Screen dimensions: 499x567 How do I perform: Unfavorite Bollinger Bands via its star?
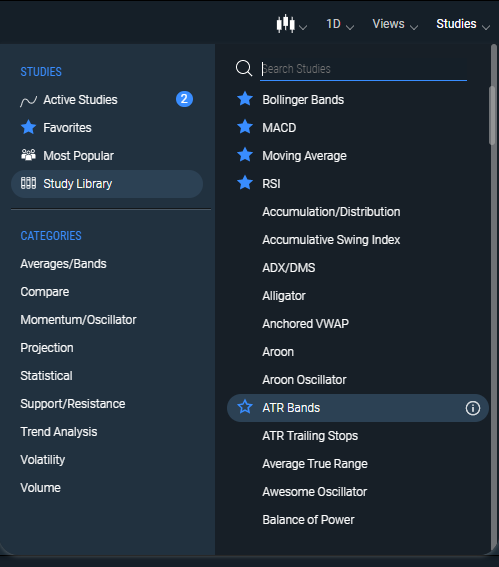click(245, 99)
